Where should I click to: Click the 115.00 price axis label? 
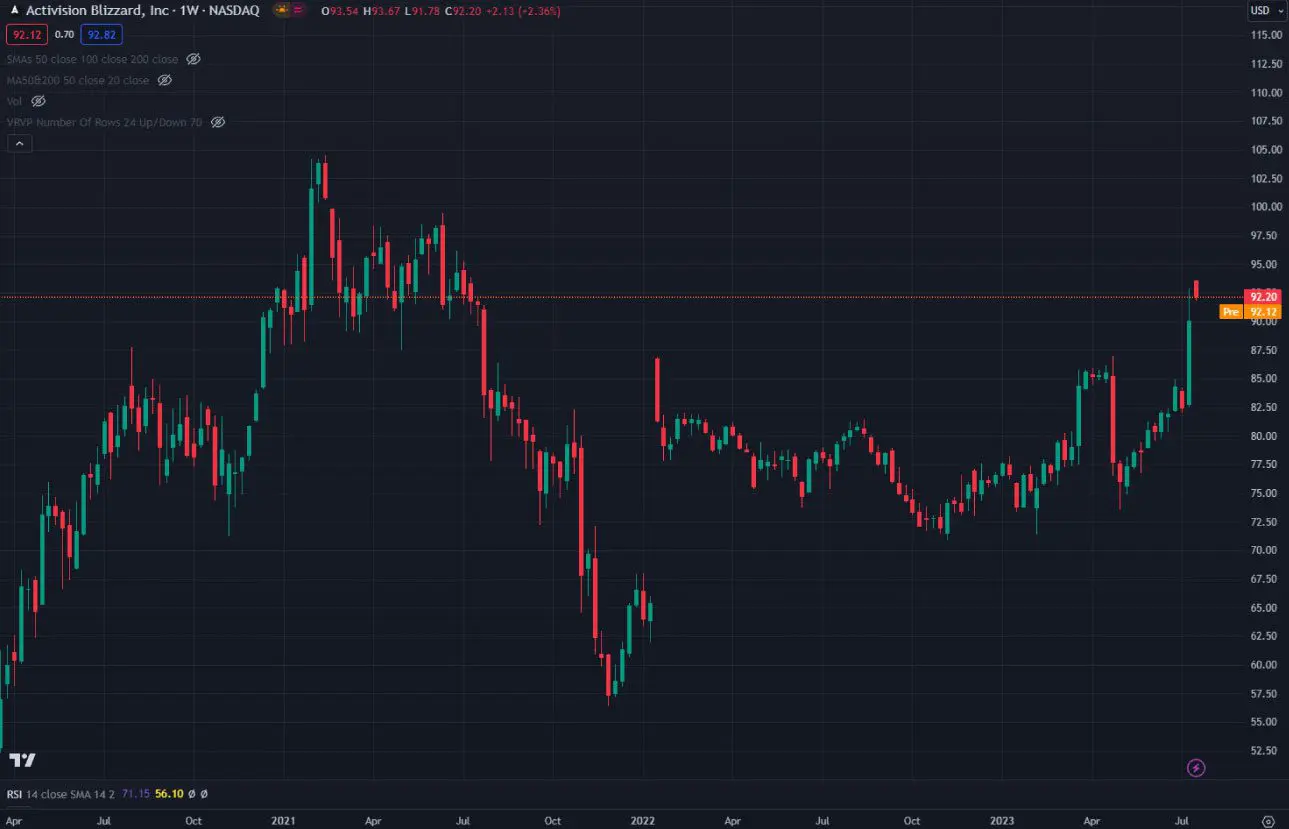[1266, 35]
